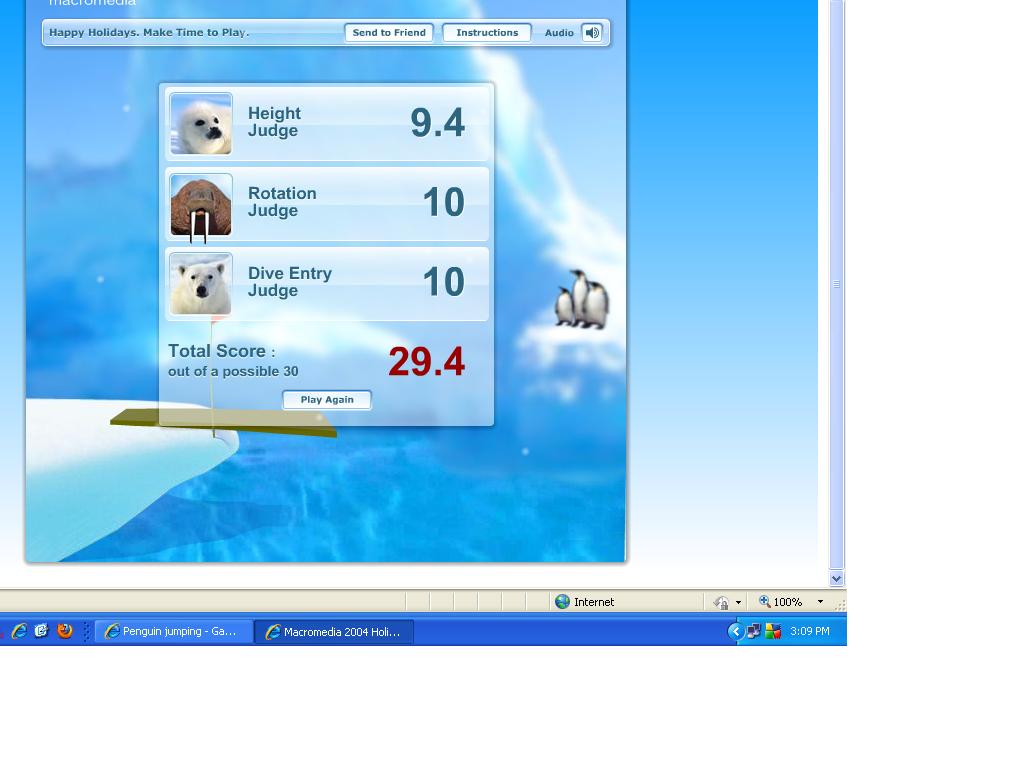Viewport: 1024px width, 768px height.
Task: Launch Internet Explorer from quick launch
Action: coord(18,631)
